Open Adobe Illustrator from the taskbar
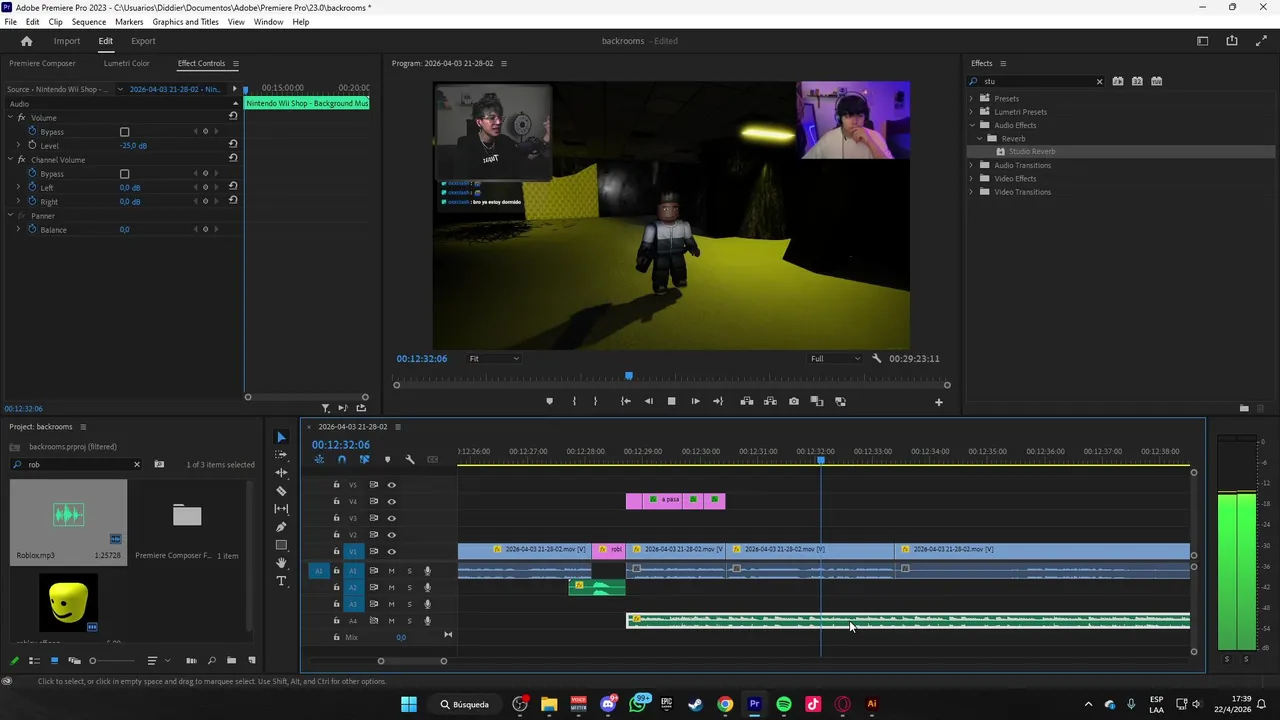The image size is (1280, 720). [x=872, y=704]
